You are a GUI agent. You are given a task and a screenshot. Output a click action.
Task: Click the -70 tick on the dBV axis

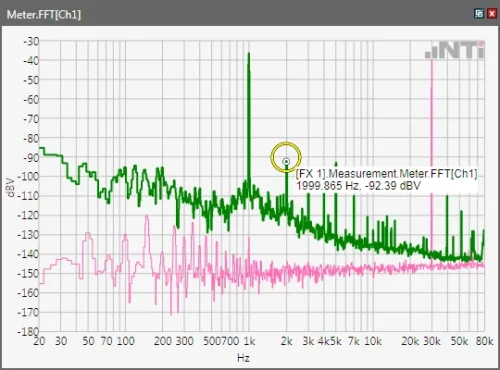[x=31, y=119]
